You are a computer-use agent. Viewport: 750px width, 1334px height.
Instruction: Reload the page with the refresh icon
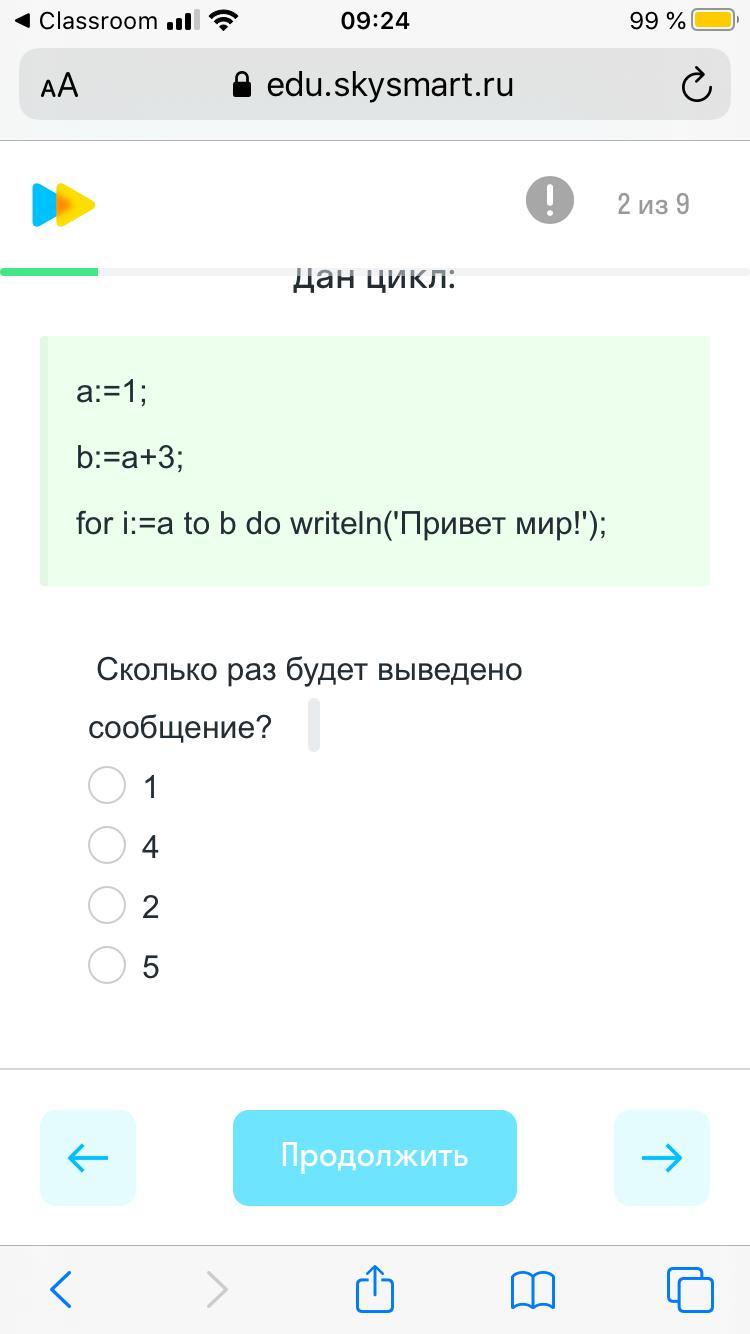[696, 86]
